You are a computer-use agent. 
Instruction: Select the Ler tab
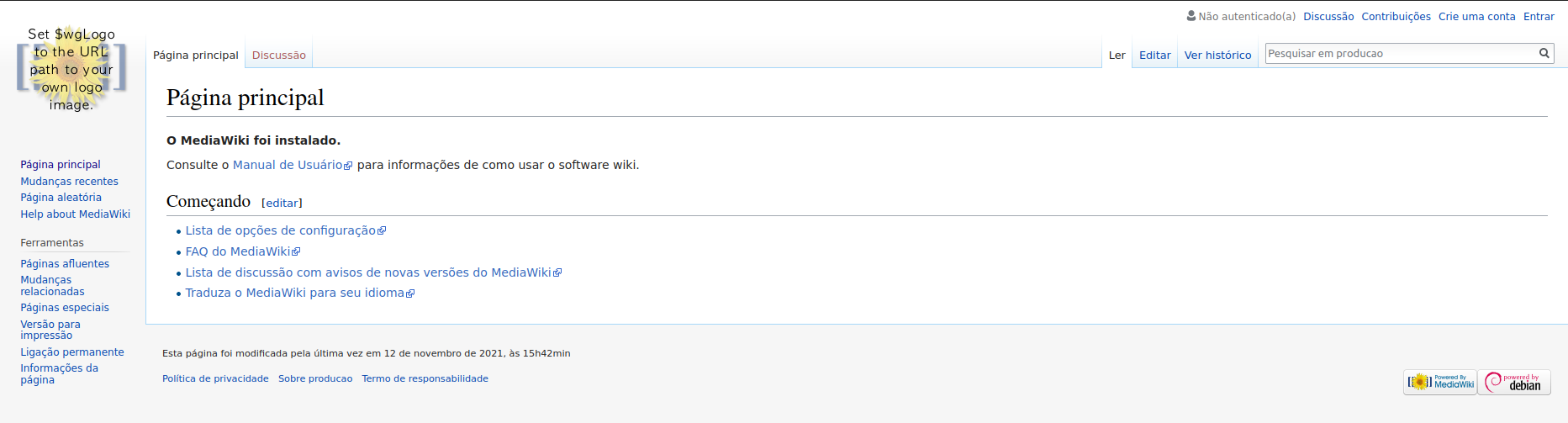[1117, 55]
